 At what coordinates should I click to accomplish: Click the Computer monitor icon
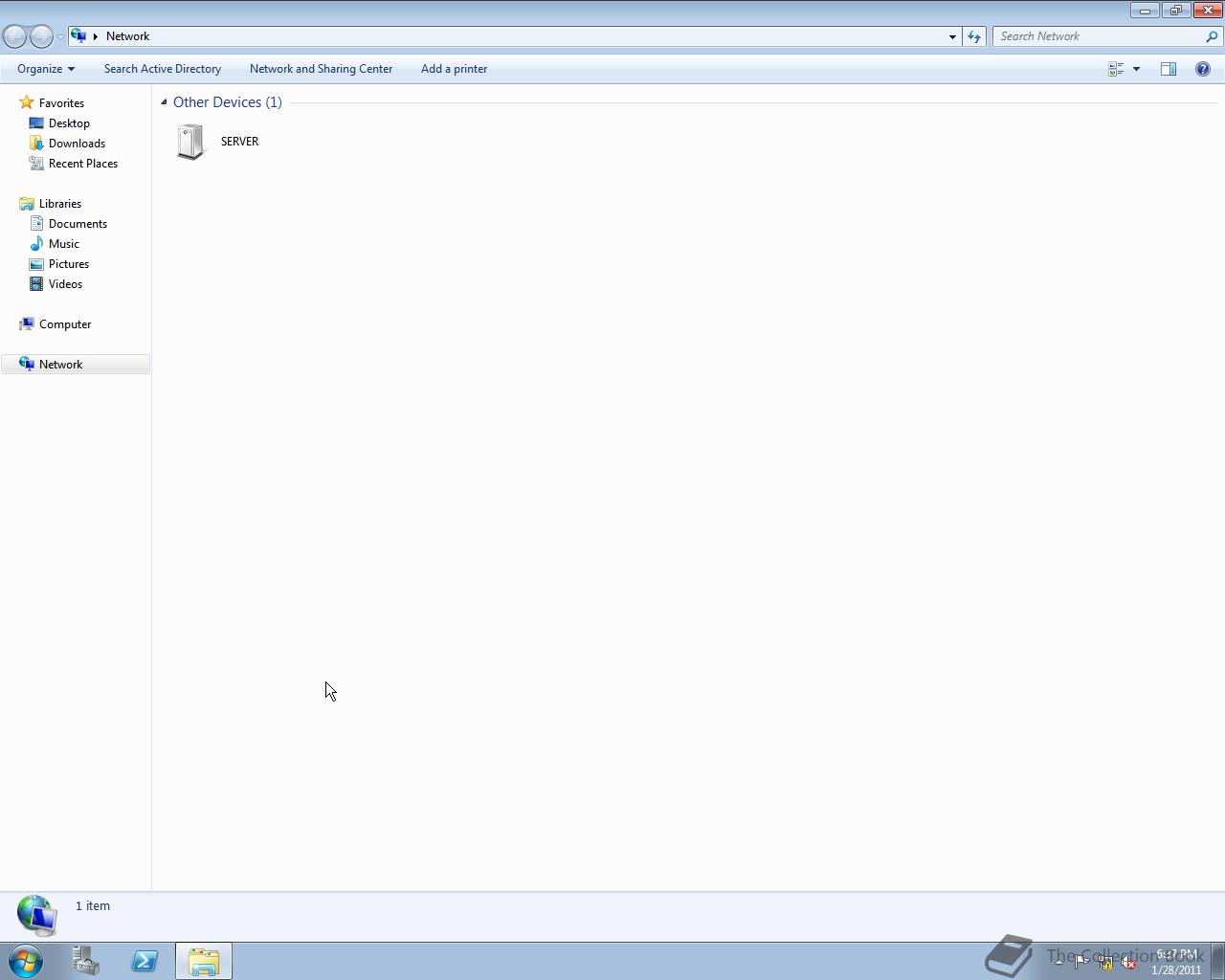tap(27, 323)
